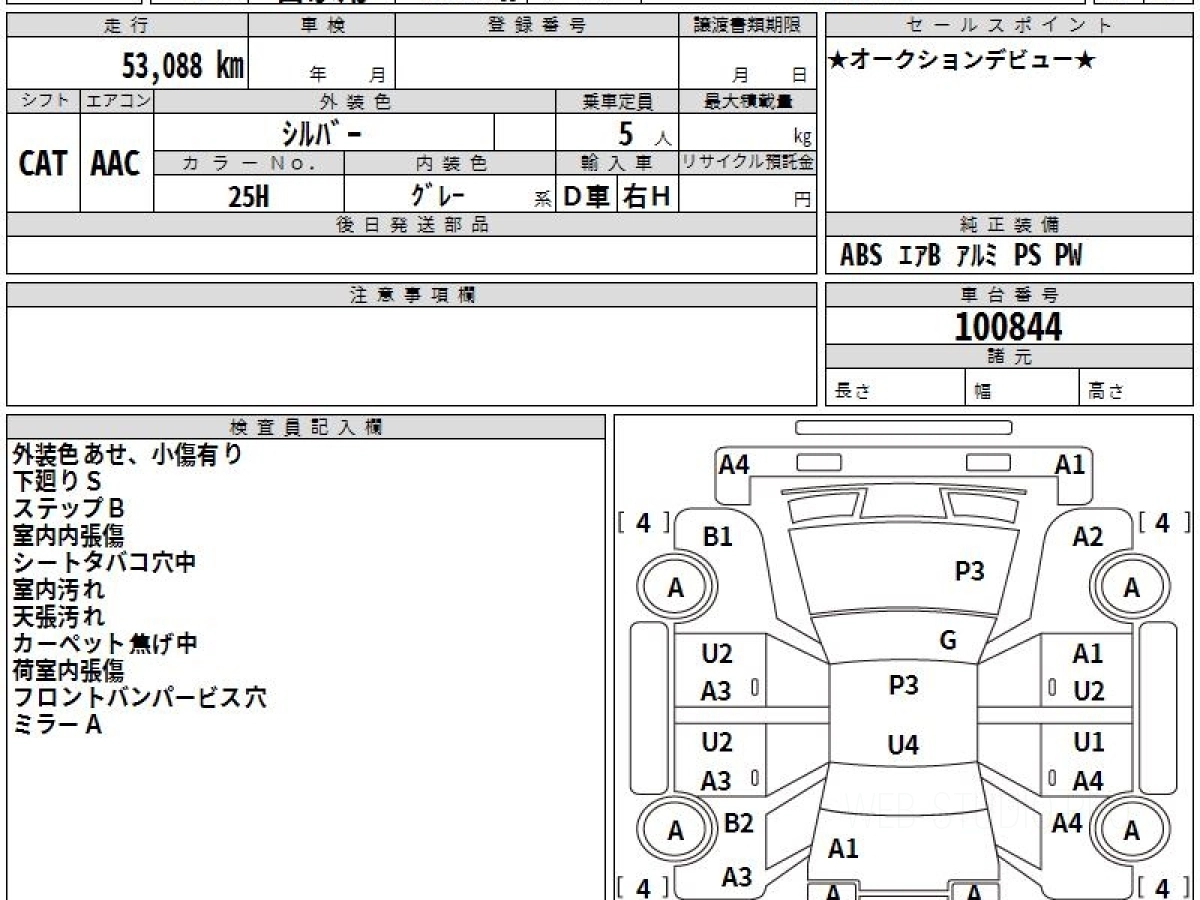Click the シルバー exterior color value
This screenshot has height=900, width=1200.
(x=322, y=132)
